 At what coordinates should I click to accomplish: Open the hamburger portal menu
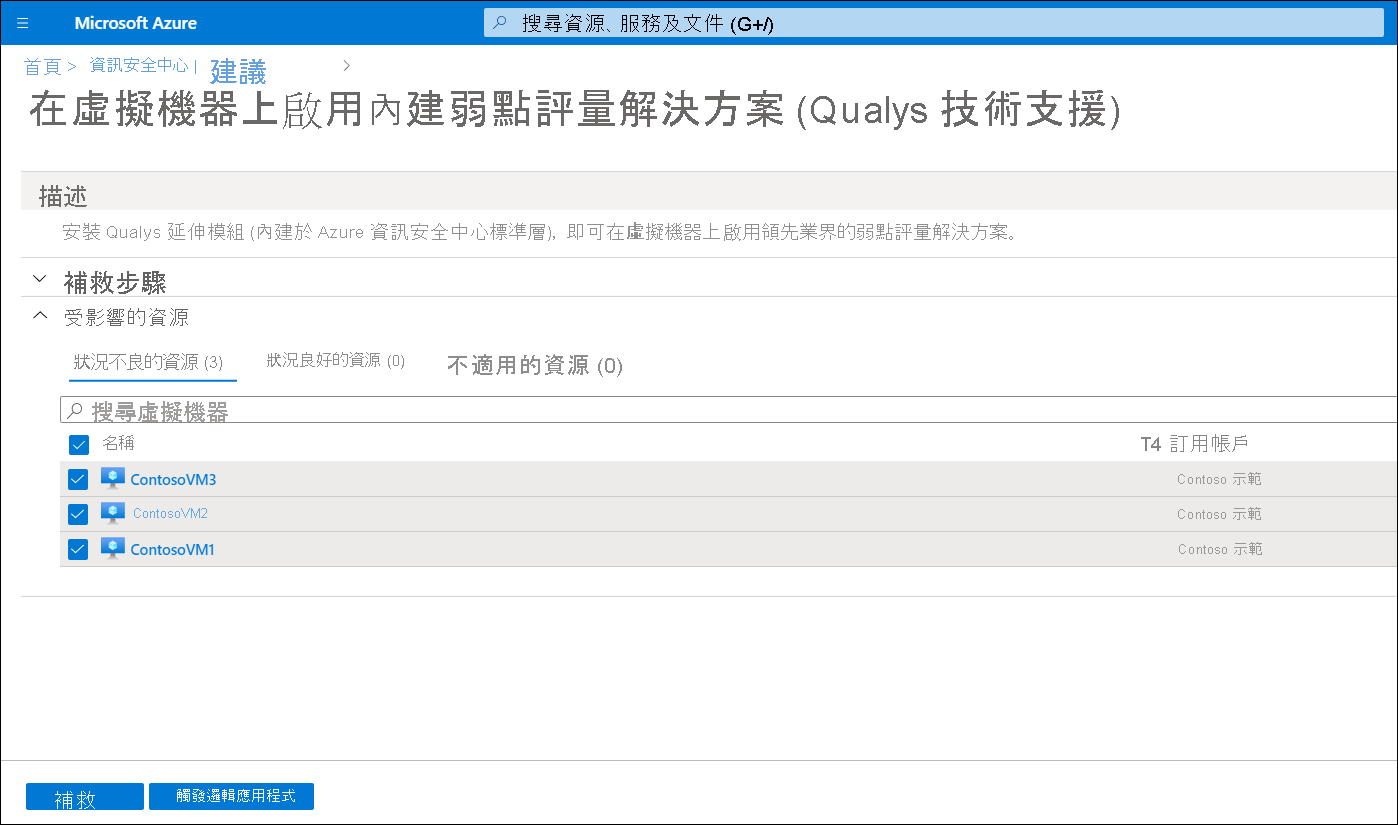[23, 23]
